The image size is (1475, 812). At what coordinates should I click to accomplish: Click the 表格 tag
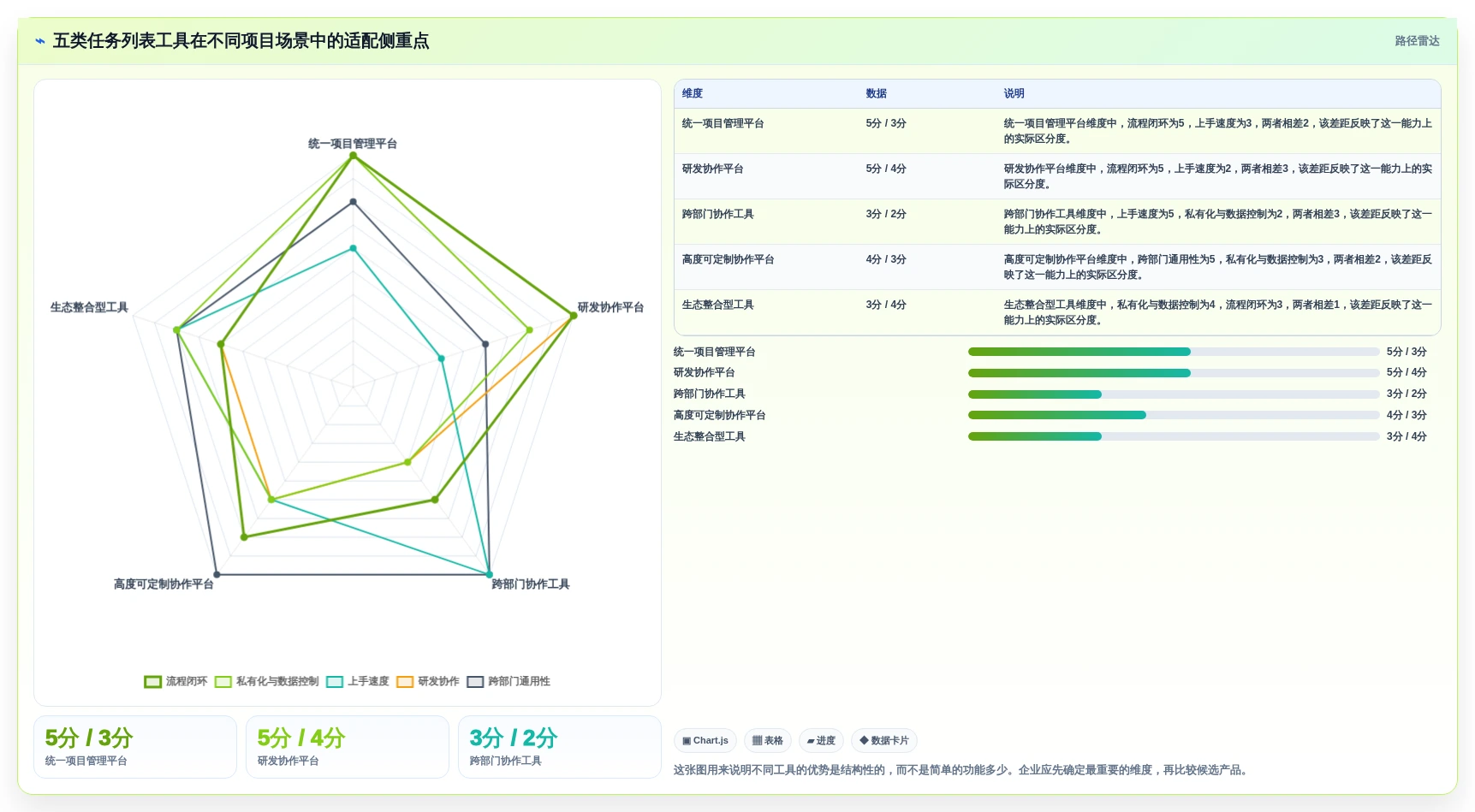tap(767, 740)
